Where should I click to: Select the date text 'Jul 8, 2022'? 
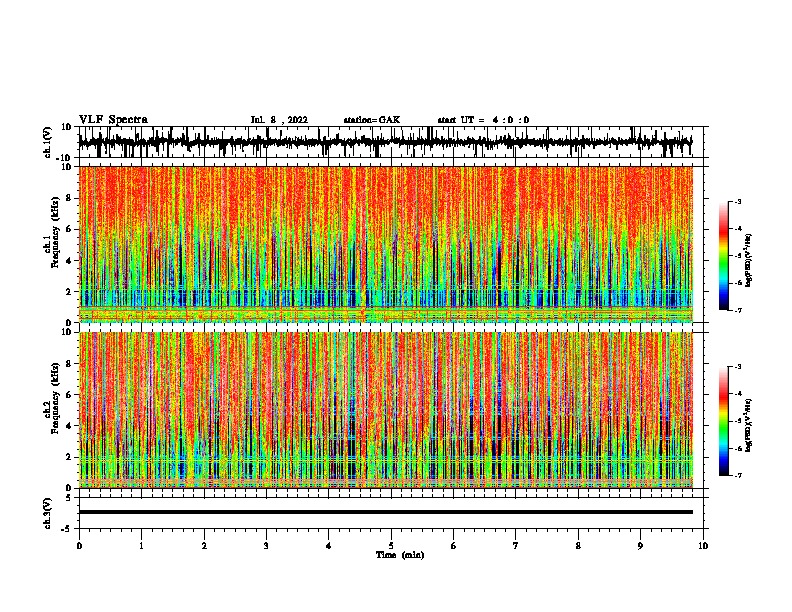[279, 120]
